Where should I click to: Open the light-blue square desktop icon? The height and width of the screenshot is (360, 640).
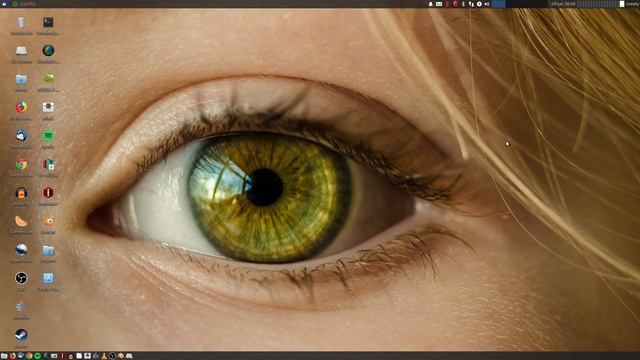click(48, 278)
